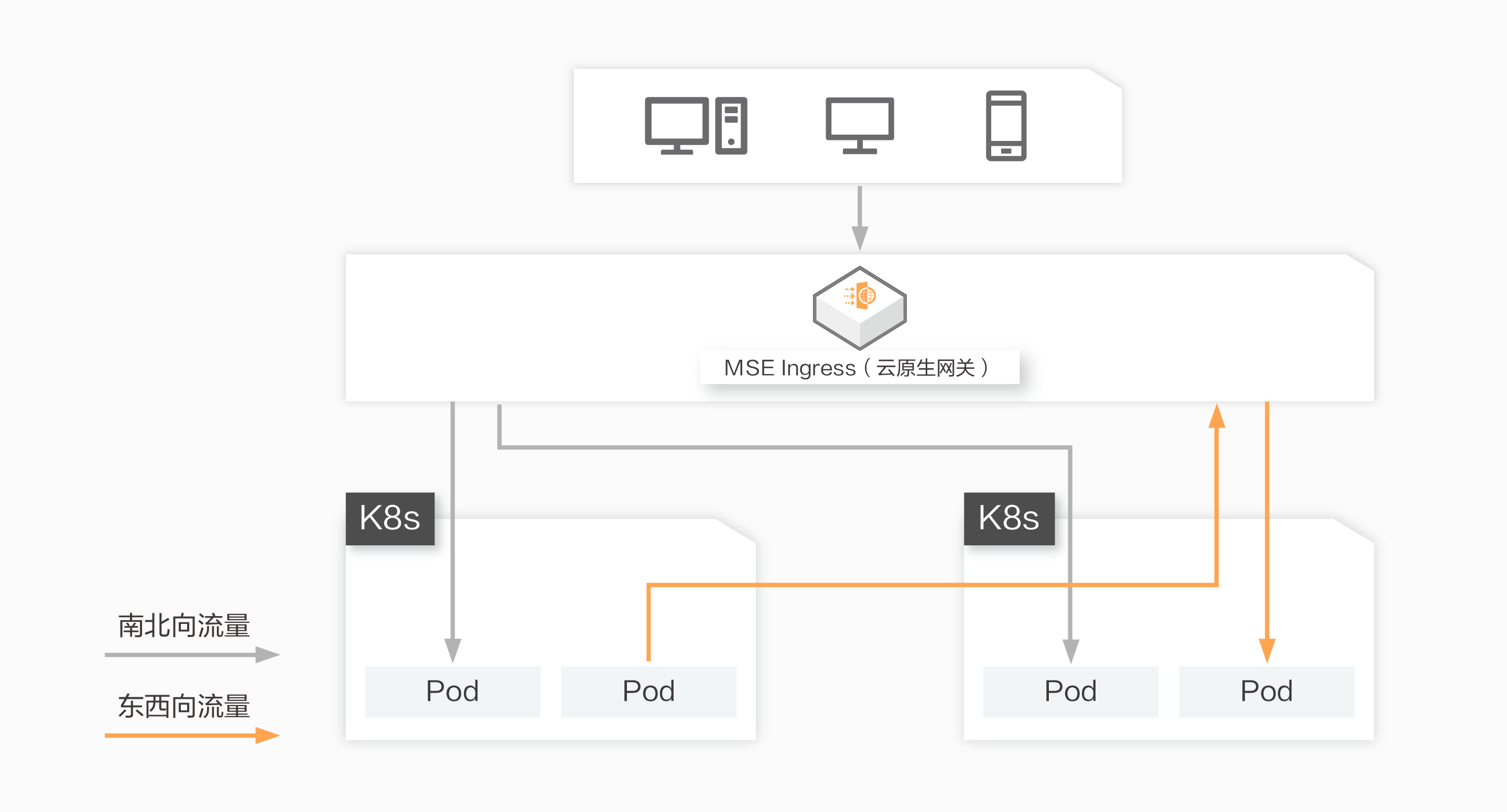Select the MSE Ingress cloud-native gateway label
1507x812 pixels.
(x=858, y=368)
